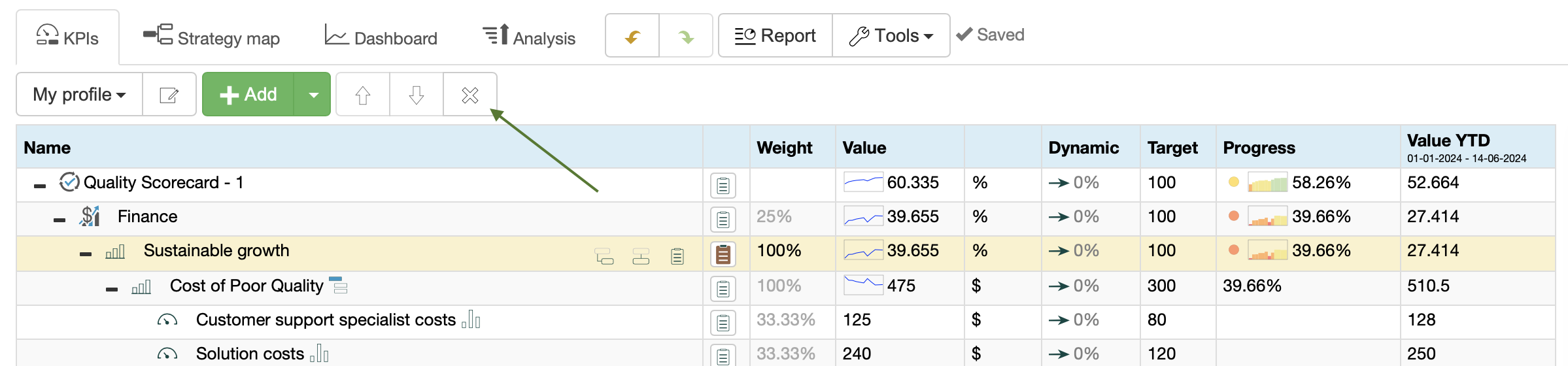This screenshot has width=1568, height=366.
Task: Move item down with arrow button
Action: (417, 95)
